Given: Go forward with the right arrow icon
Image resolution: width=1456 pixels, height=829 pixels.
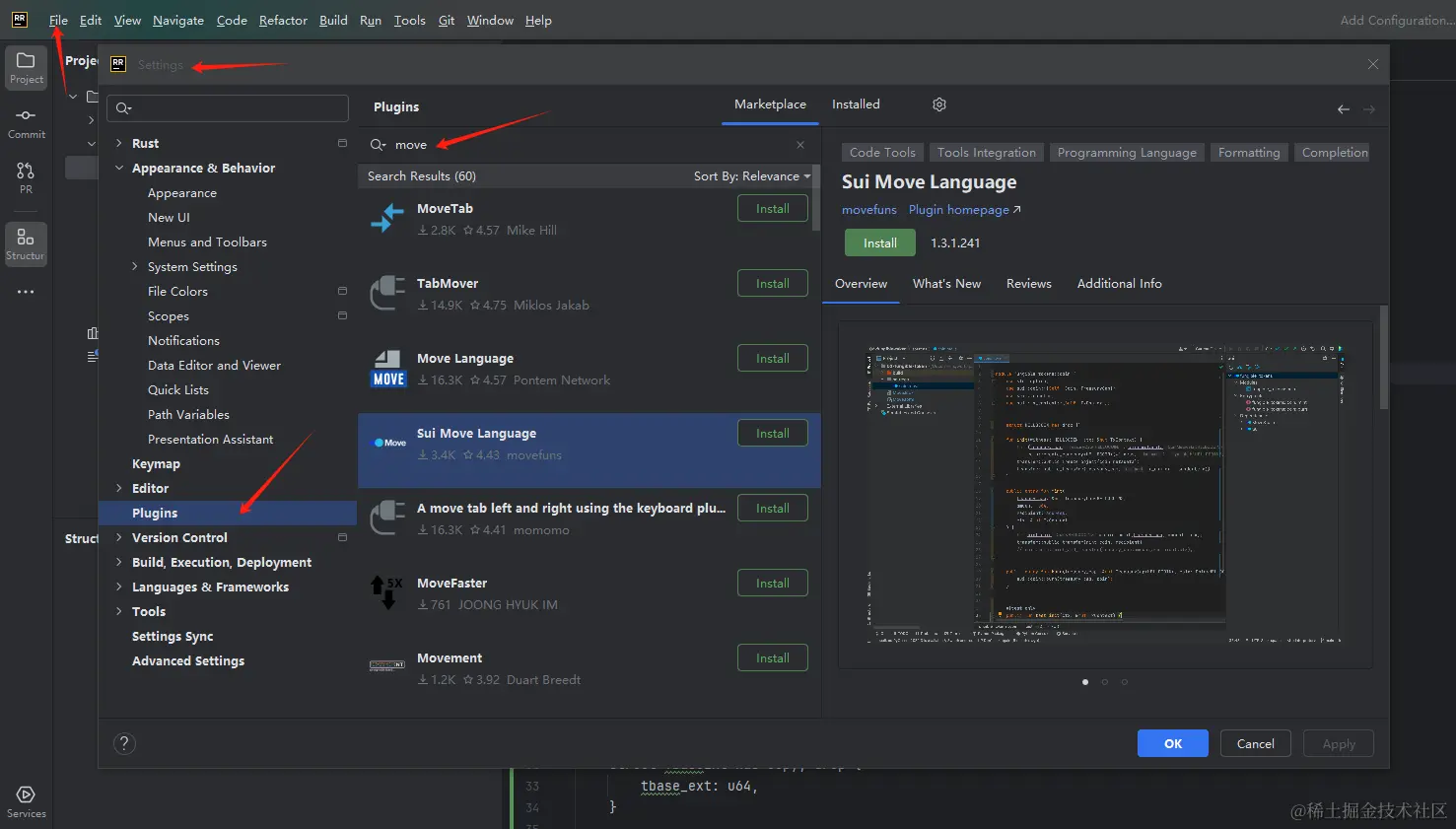Looking at the screenshot, I should pos(1369,109).
